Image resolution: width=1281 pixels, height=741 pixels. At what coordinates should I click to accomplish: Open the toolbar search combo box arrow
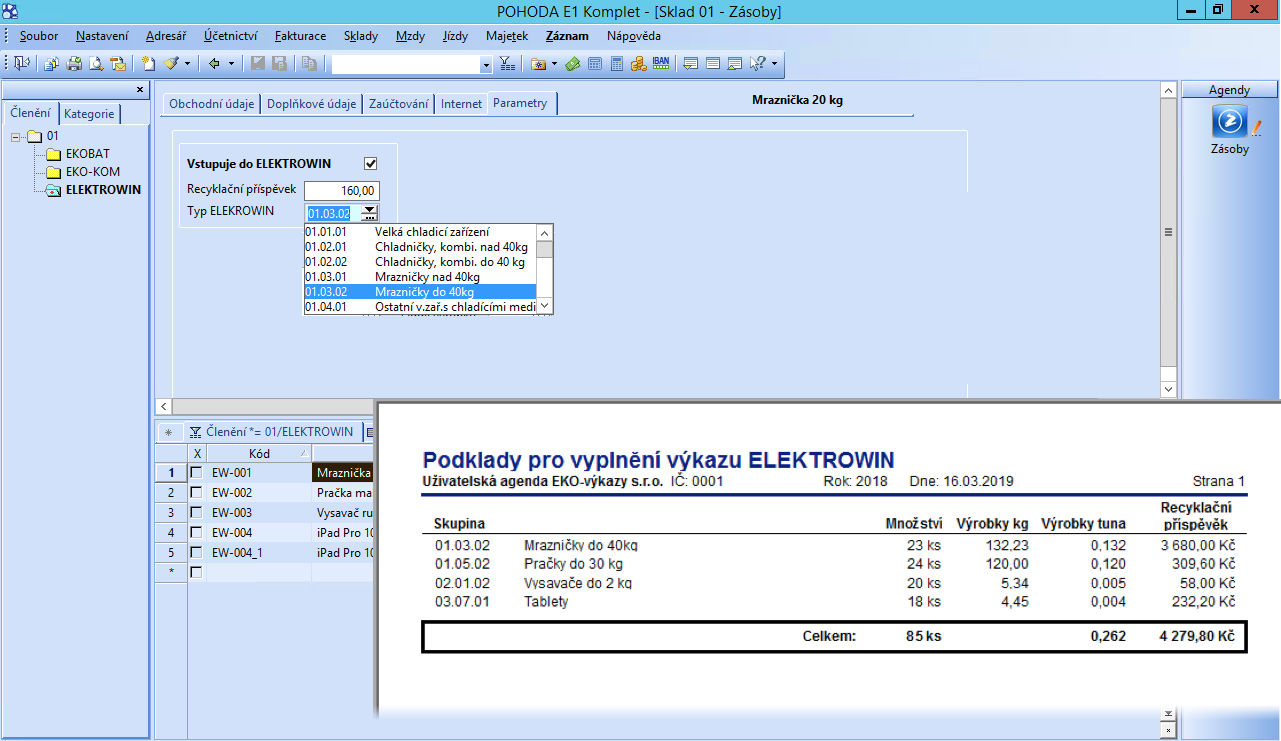click(x=487, y=64)
